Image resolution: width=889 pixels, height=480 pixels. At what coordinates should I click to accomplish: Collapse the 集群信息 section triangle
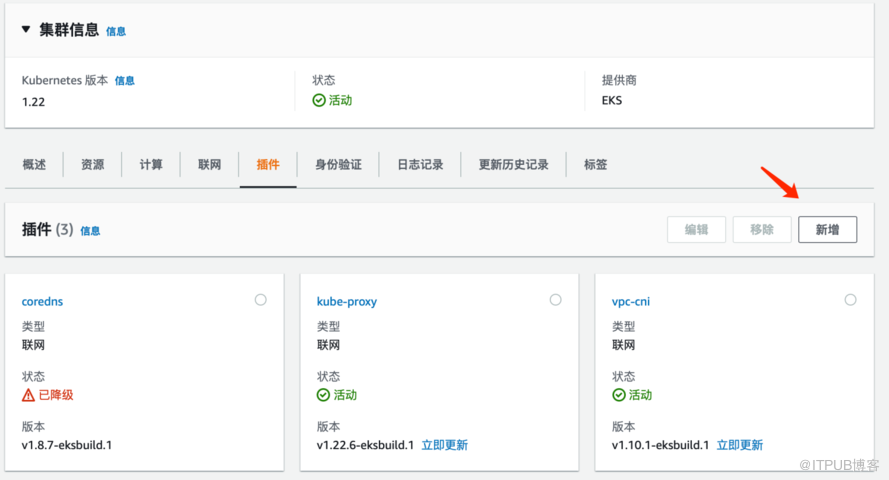pos(27,30)
